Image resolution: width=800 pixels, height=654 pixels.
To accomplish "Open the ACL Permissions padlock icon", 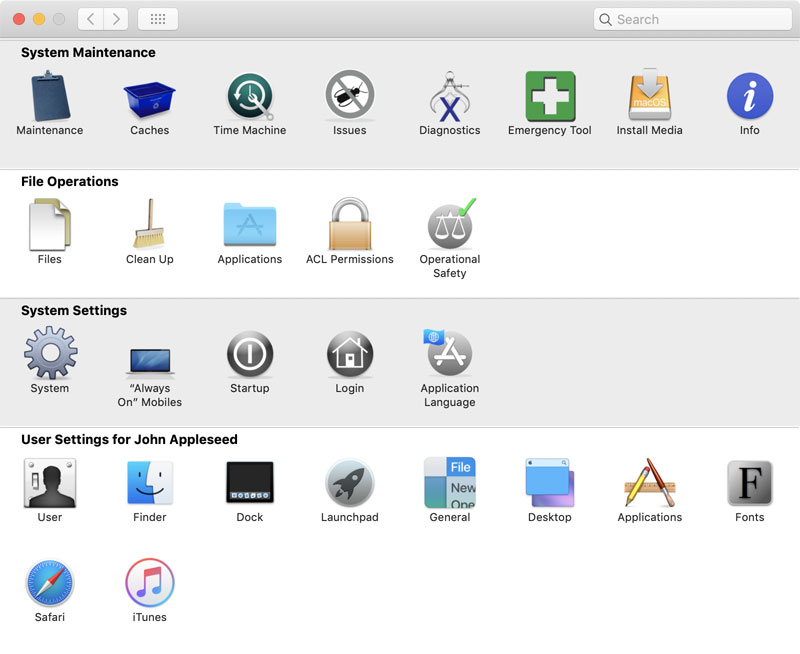I will 349,225.
